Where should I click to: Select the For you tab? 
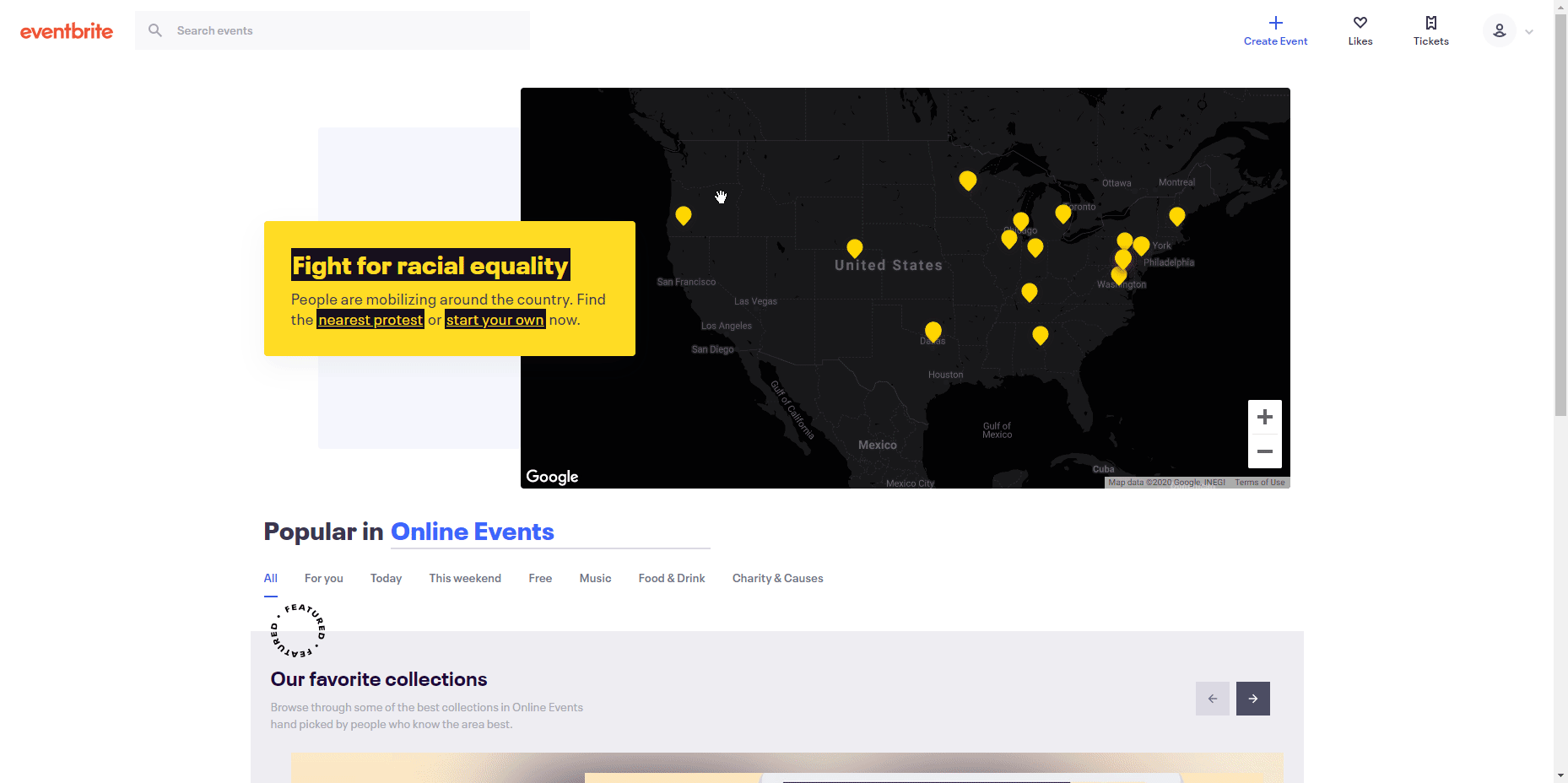tap(323, 578)
